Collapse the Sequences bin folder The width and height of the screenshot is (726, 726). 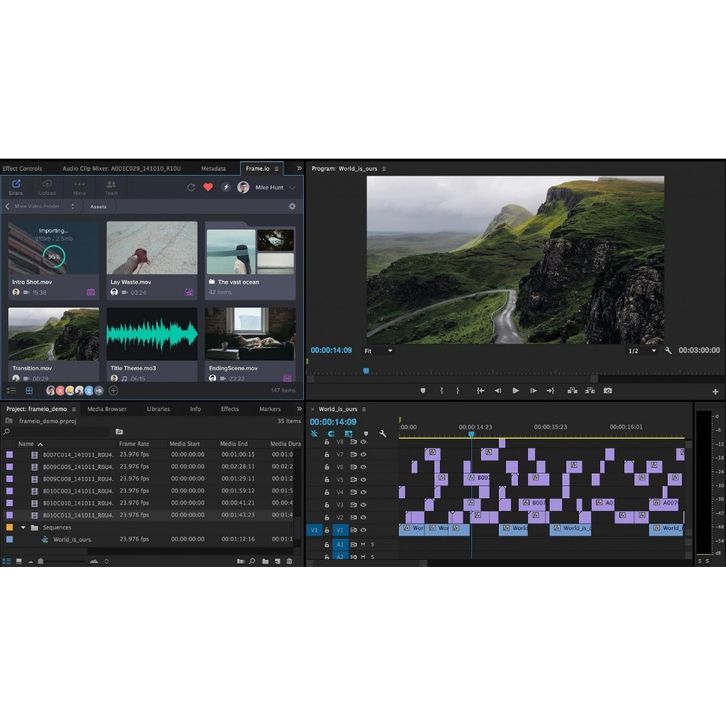click(23, 527)
